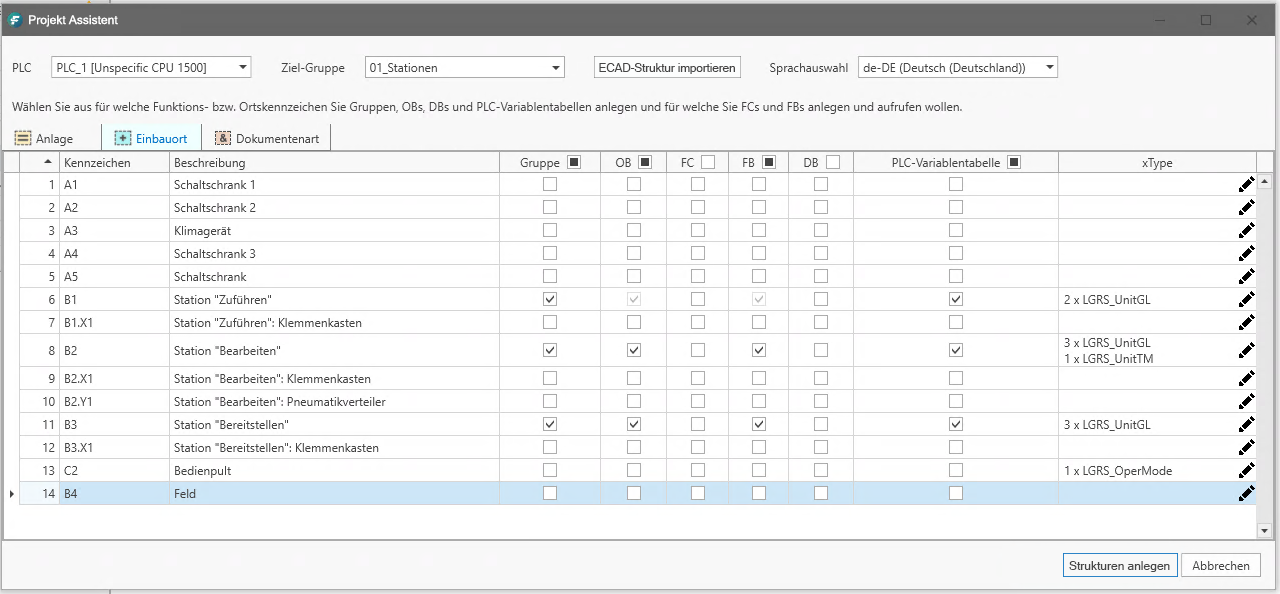
Task: Click the ECAD-Struktur importieren button
Action: pyautogui.click(x=667, y=67)
